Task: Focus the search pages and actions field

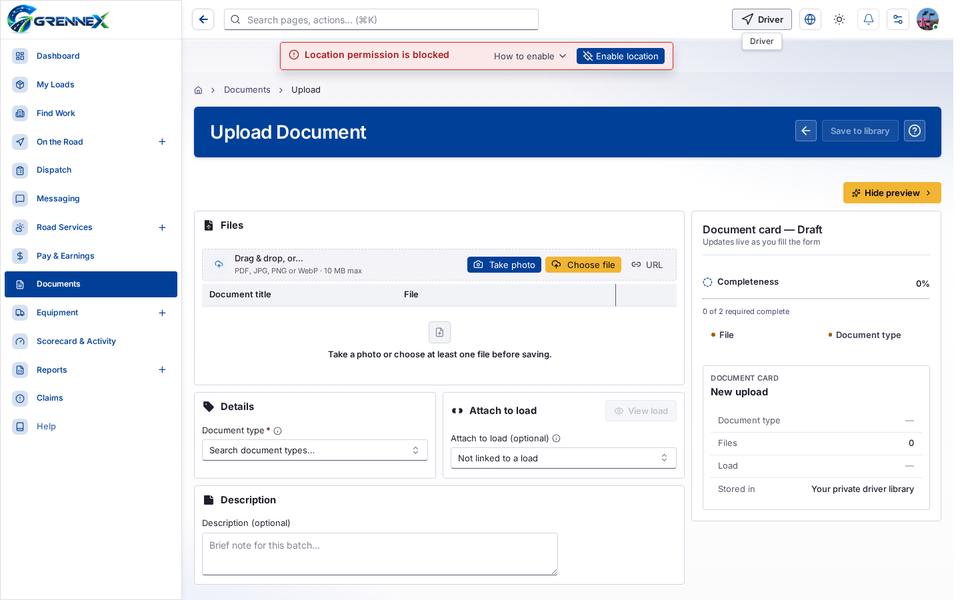Action: coord(381,20)
